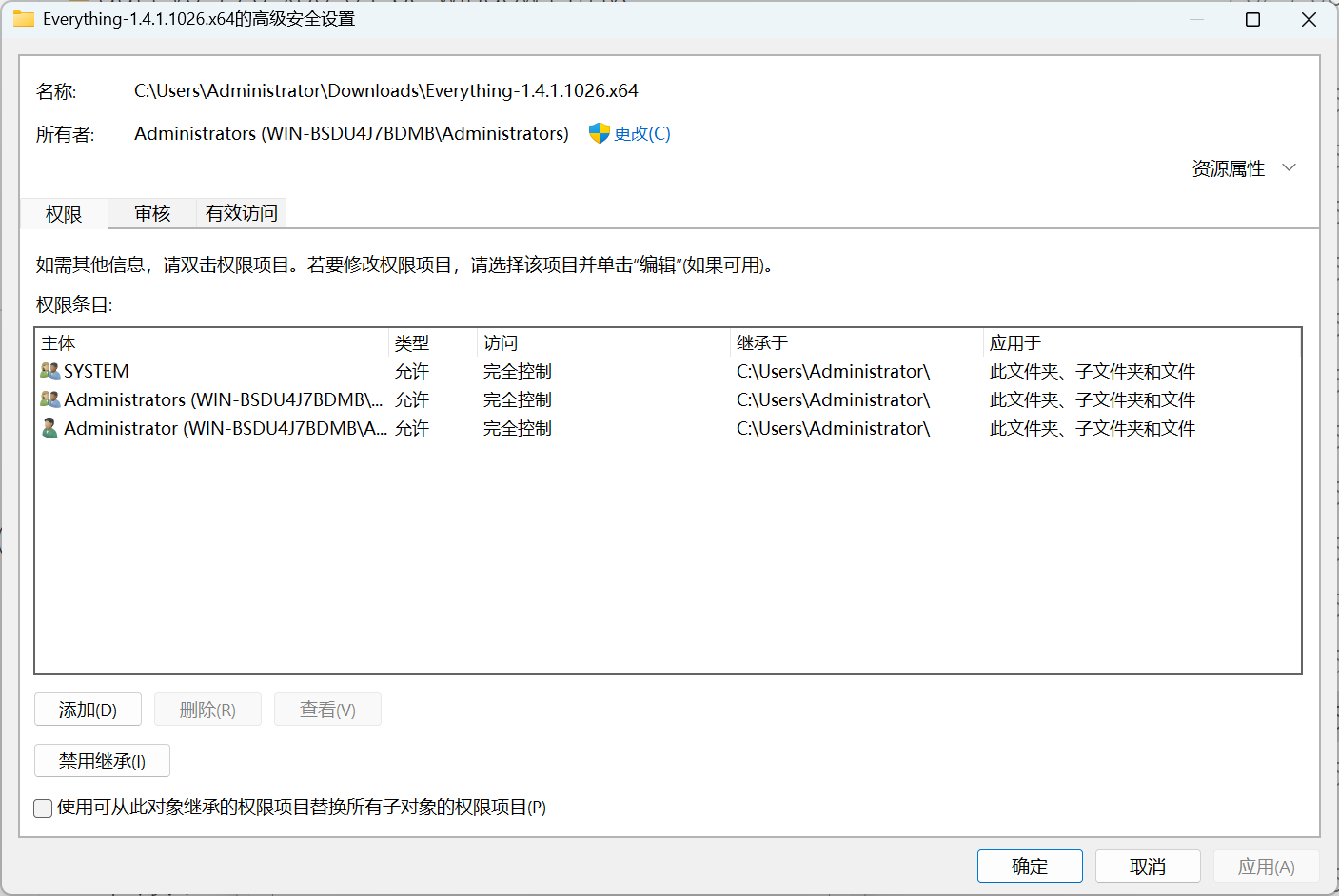Toggle 使用可从此对象继承的权限项目替换 checkbox

(43, 808)
